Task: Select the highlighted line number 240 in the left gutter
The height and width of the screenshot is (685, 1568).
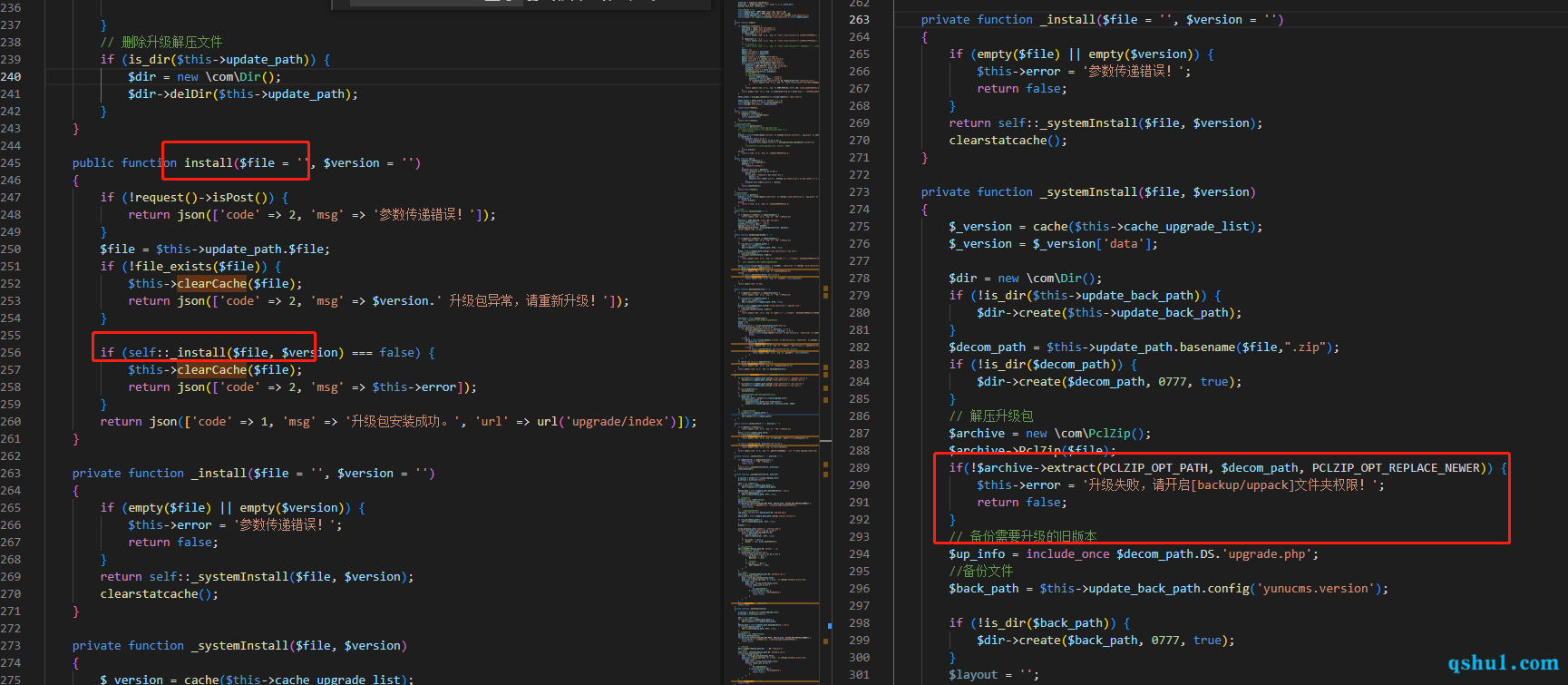Action: point(11,76)
